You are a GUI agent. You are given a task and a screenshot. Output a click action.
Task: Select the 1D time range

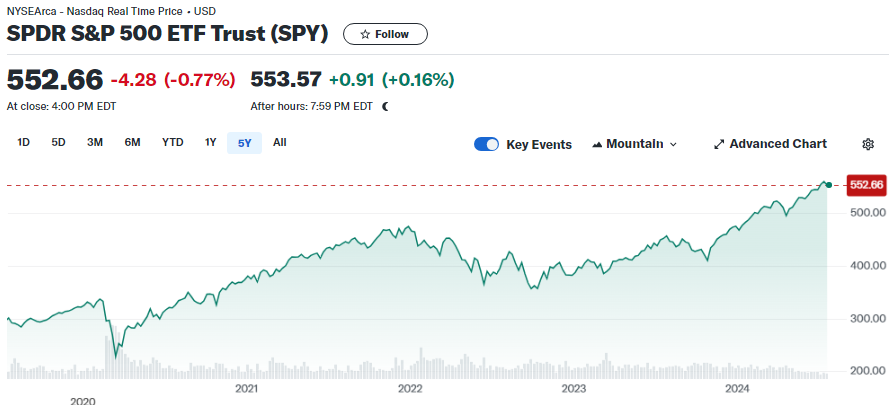coord(23,142)
